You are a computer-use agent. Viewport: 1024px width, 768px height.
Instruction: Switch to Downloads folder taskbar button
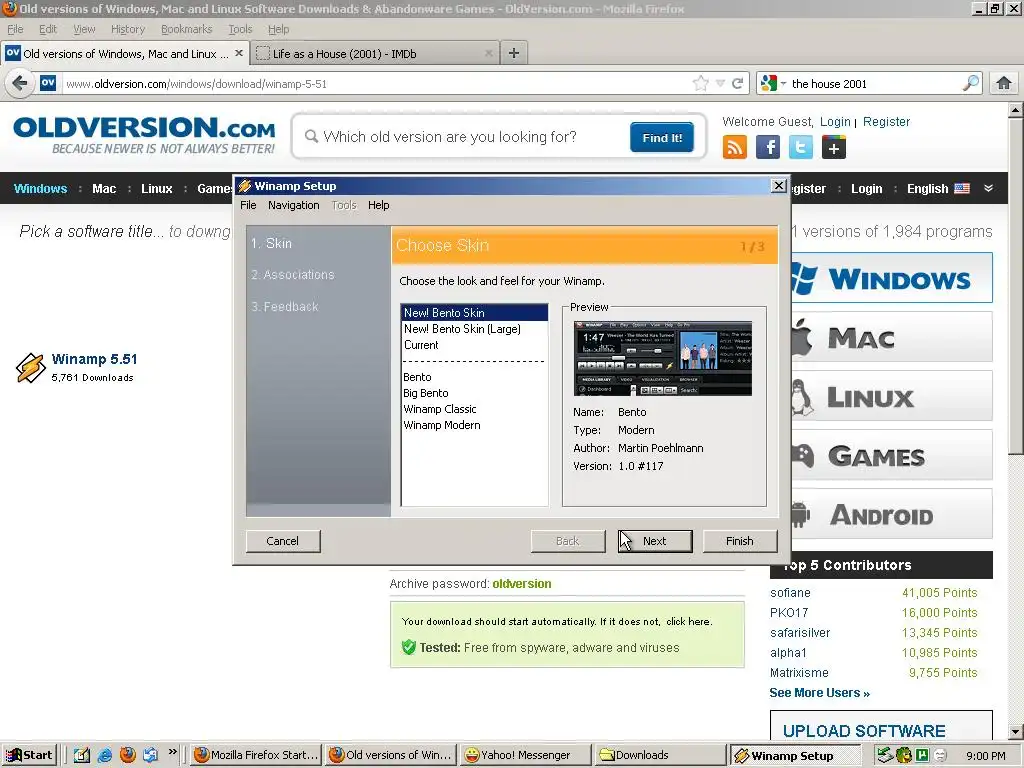point(660,755)
